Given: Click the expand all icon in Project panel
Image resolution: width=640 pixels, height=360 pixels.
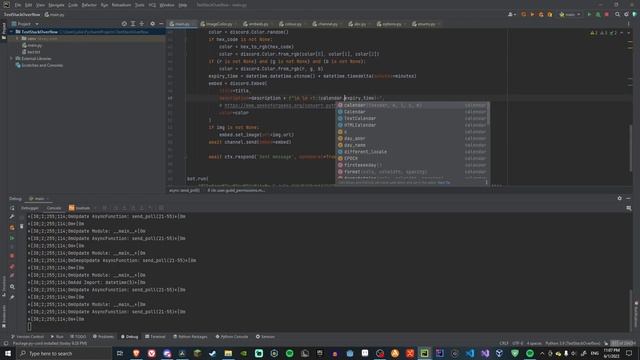Looking at the screenshot, I should tap(133, 24).
